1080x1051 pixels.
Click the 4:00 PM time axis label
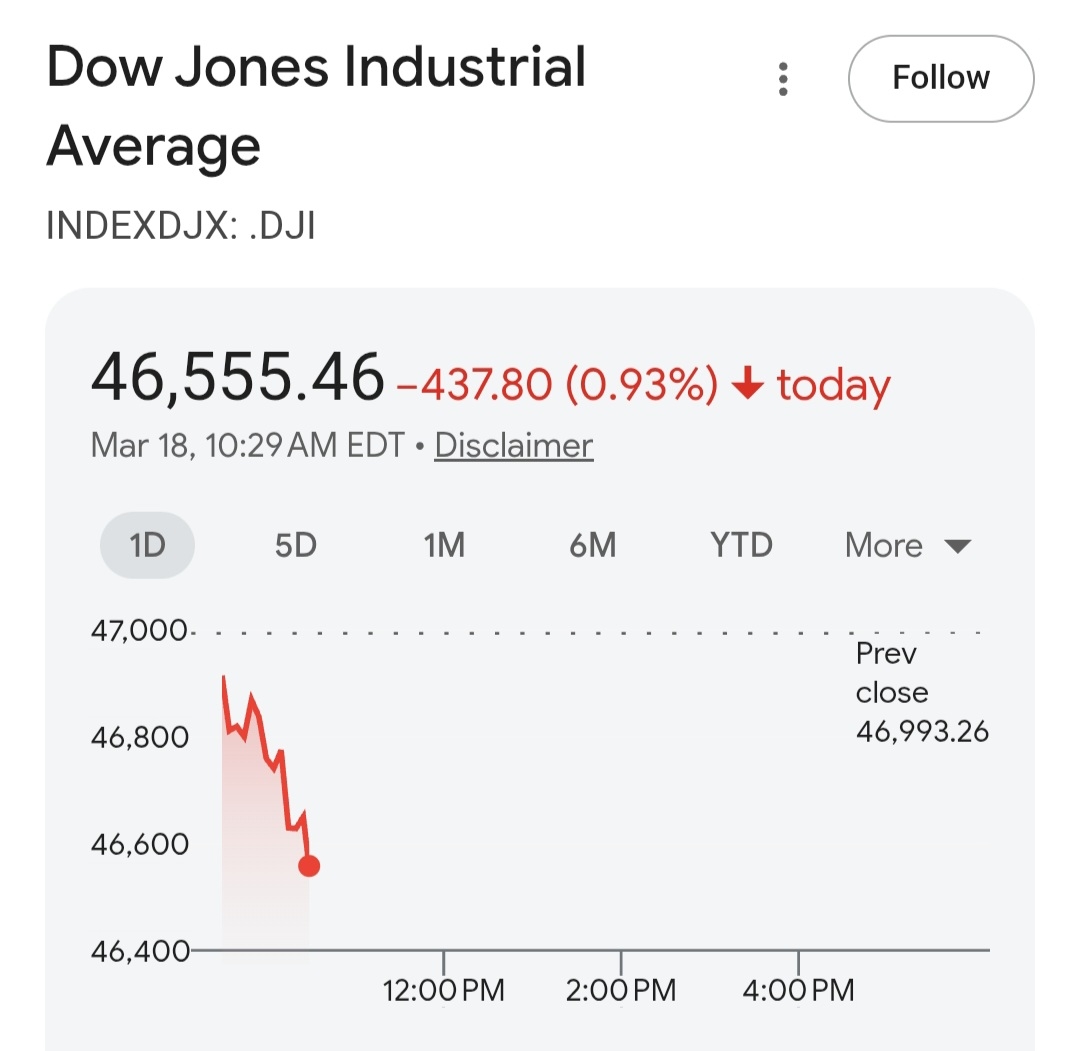tap(798, 991)
